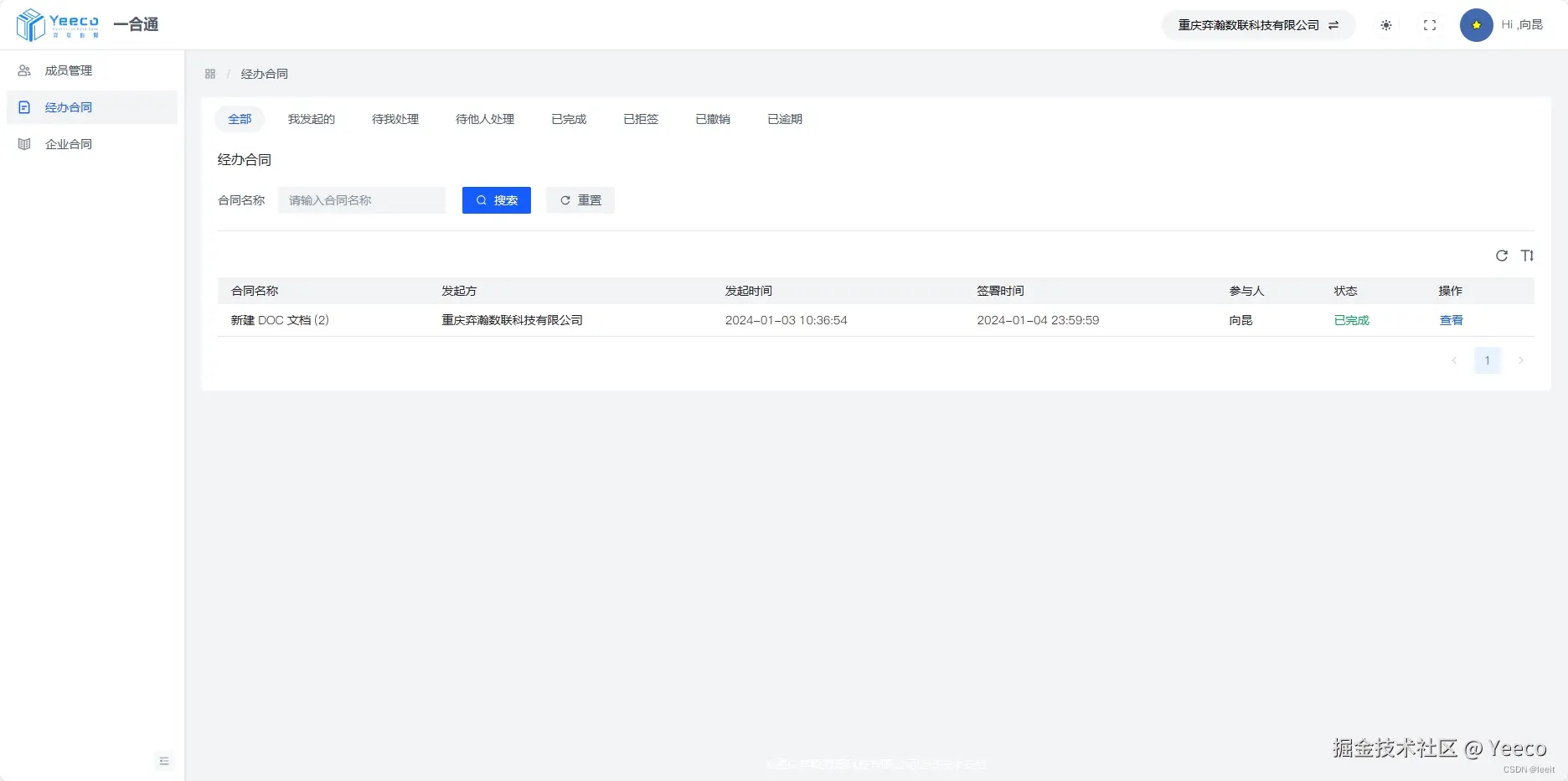Click the breadcrumb home grid icon

coord(210,74)
